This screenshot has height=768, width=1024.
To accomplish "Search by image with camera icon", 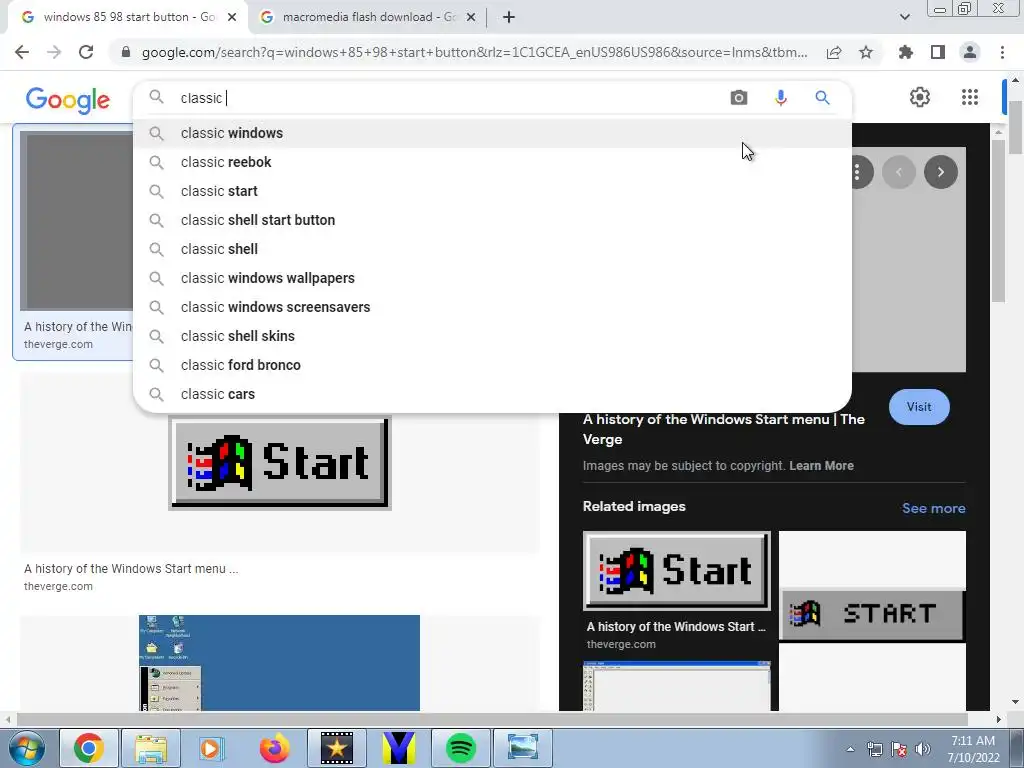I will click(x=739, y=98).
